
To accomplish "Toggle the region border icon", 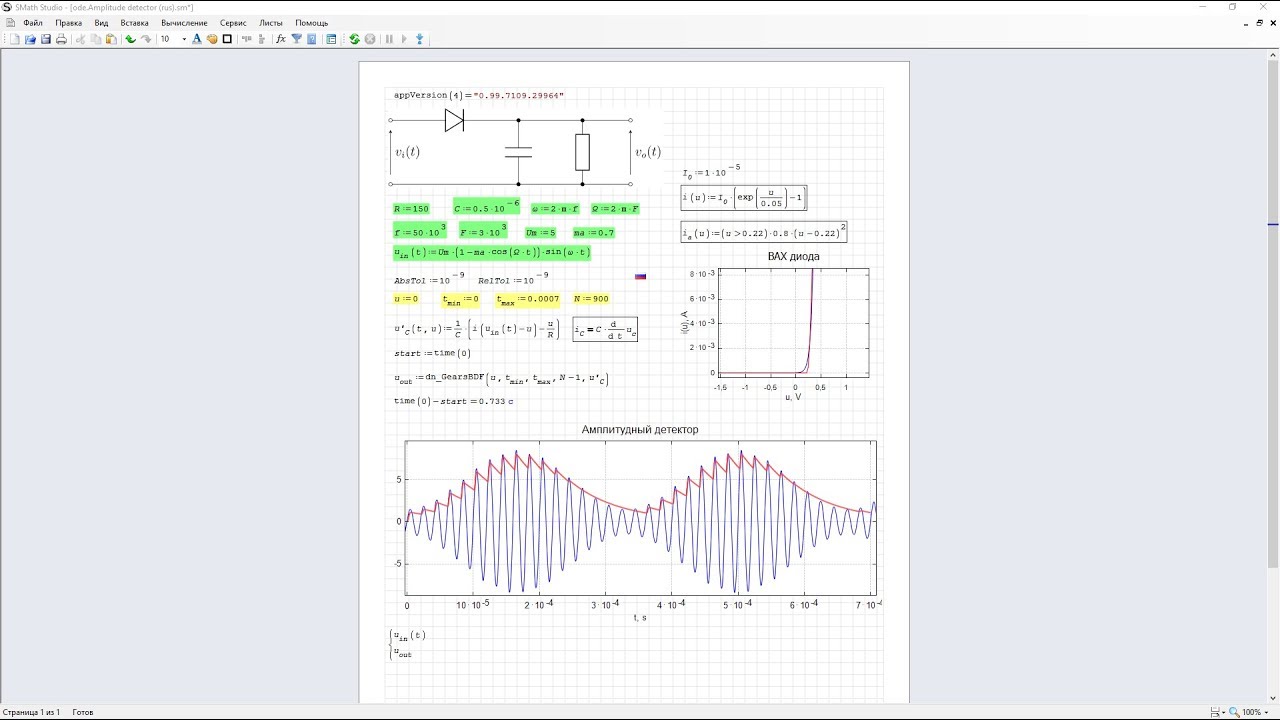I will click(227, 39).
